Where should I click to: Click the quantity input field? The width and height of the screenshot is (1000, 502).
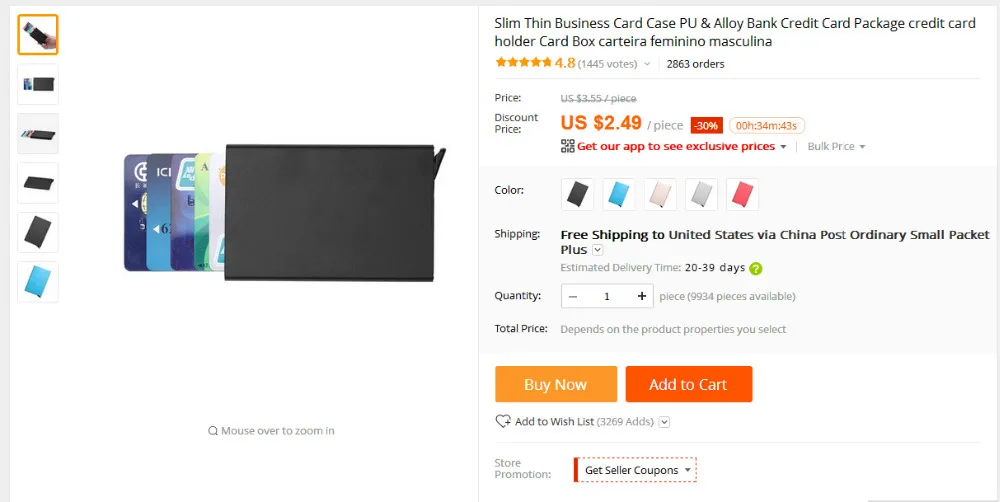tap(607, 296)
